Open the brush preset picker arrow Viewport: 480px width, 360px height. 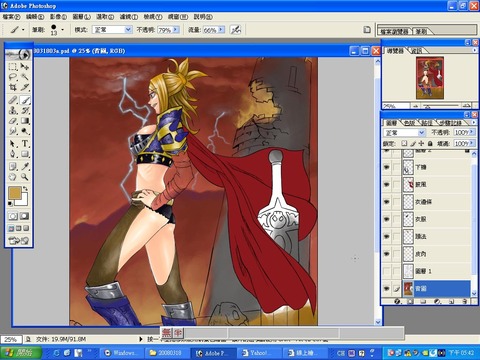62,30
